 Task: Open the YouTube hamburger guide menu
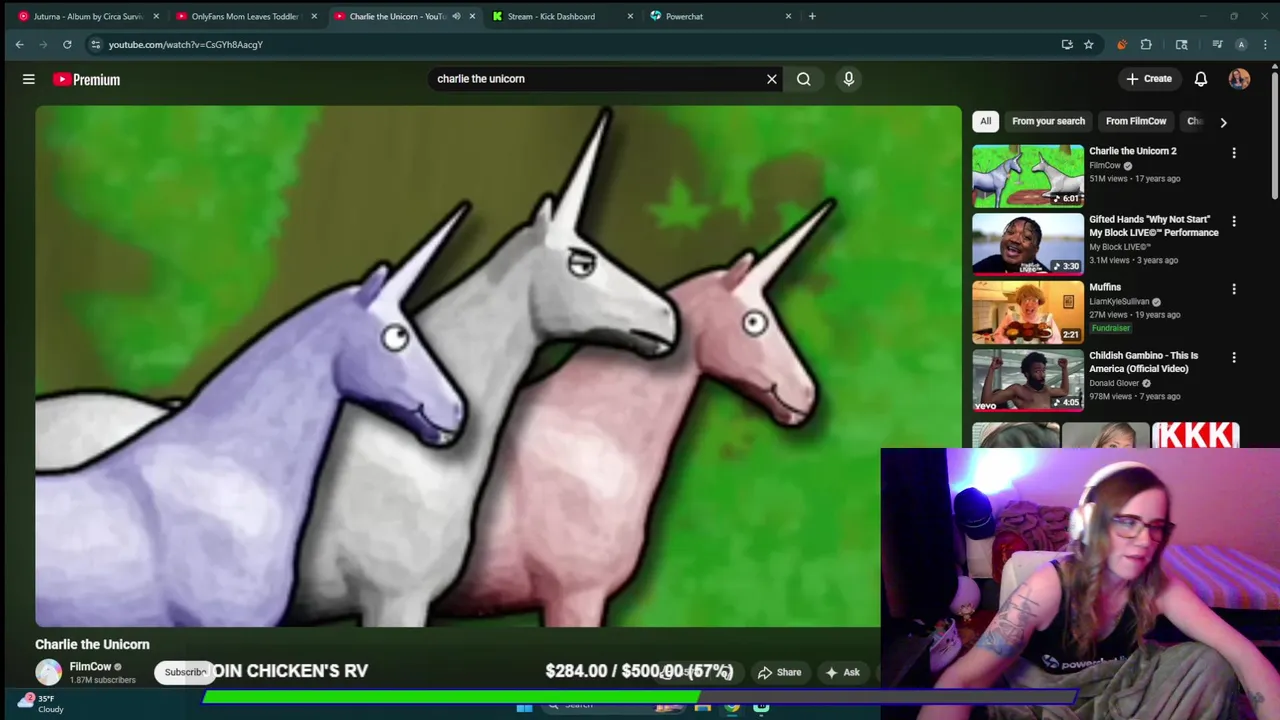pos(29,79)
